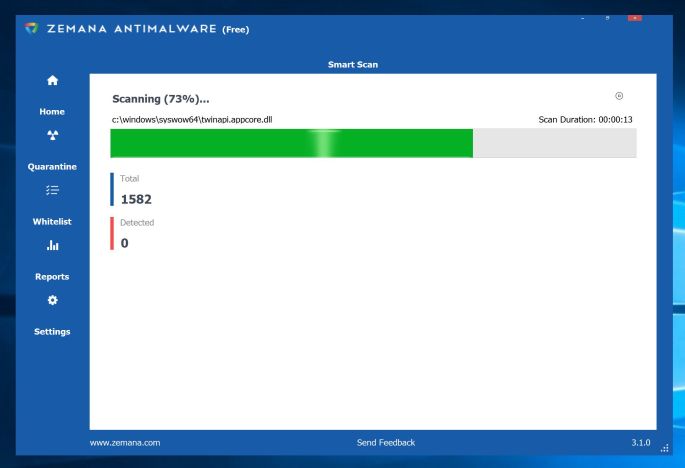The height and width of the screenshot is (468, 685).
Task: Open the www.zemana.com link
Action: (125, 443)
